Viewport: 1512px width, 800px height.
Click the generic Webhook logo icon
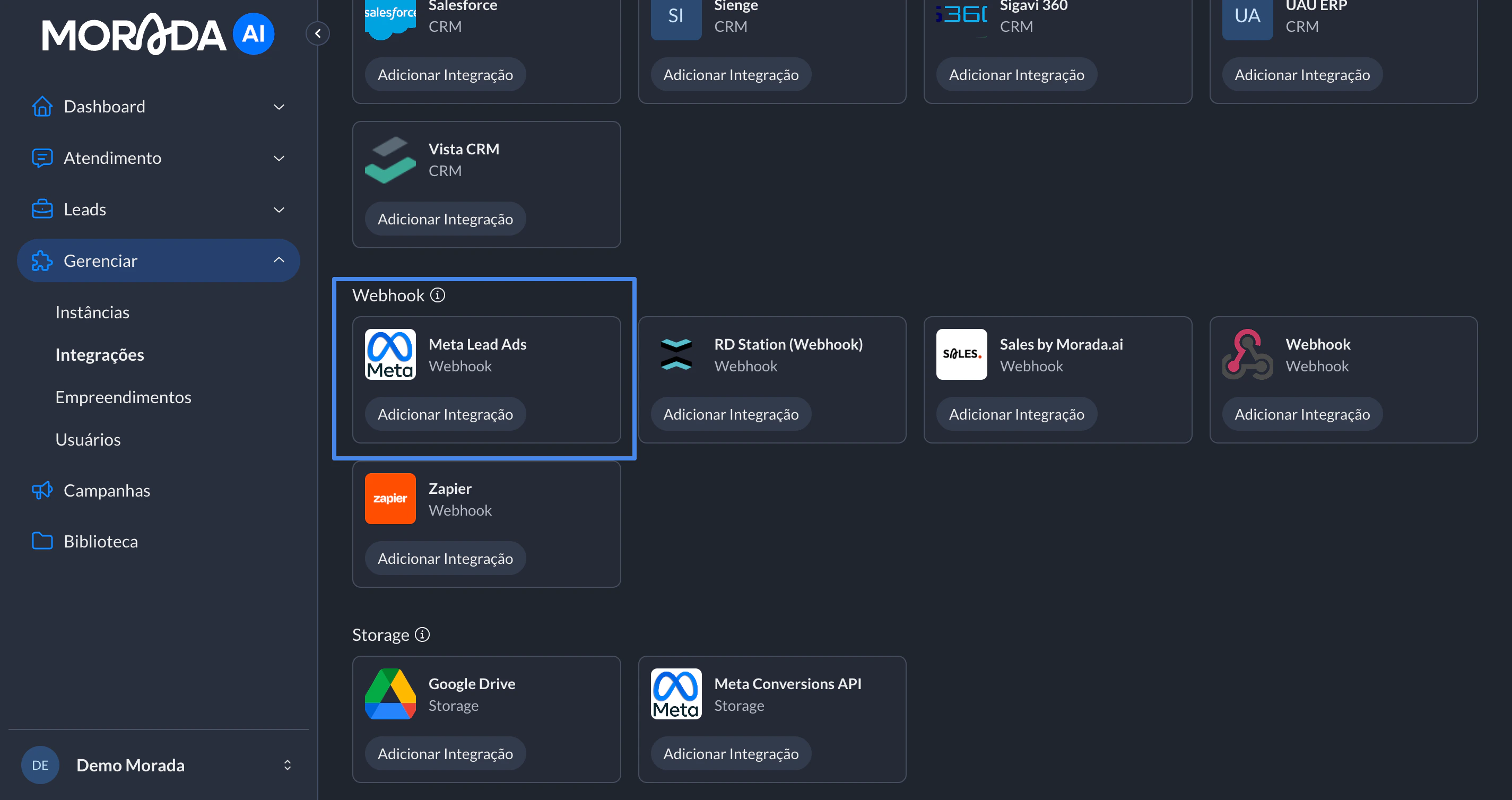point(1247,354)
